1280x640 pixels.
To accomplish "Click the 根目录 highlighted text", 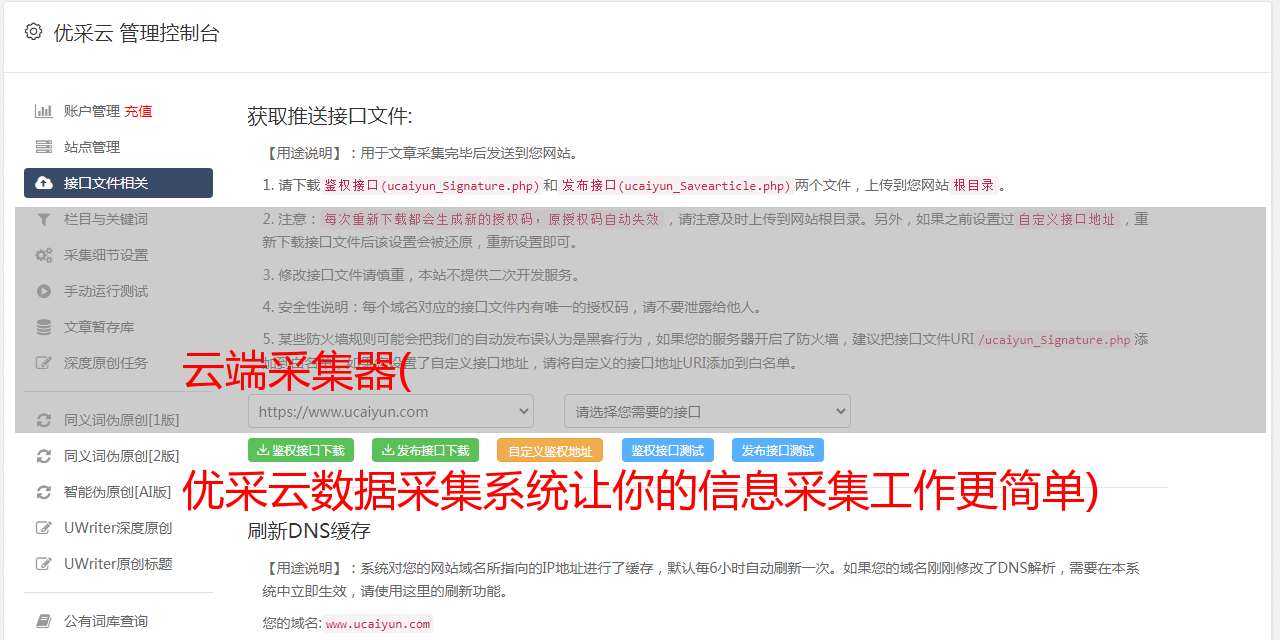I will 974,185.
